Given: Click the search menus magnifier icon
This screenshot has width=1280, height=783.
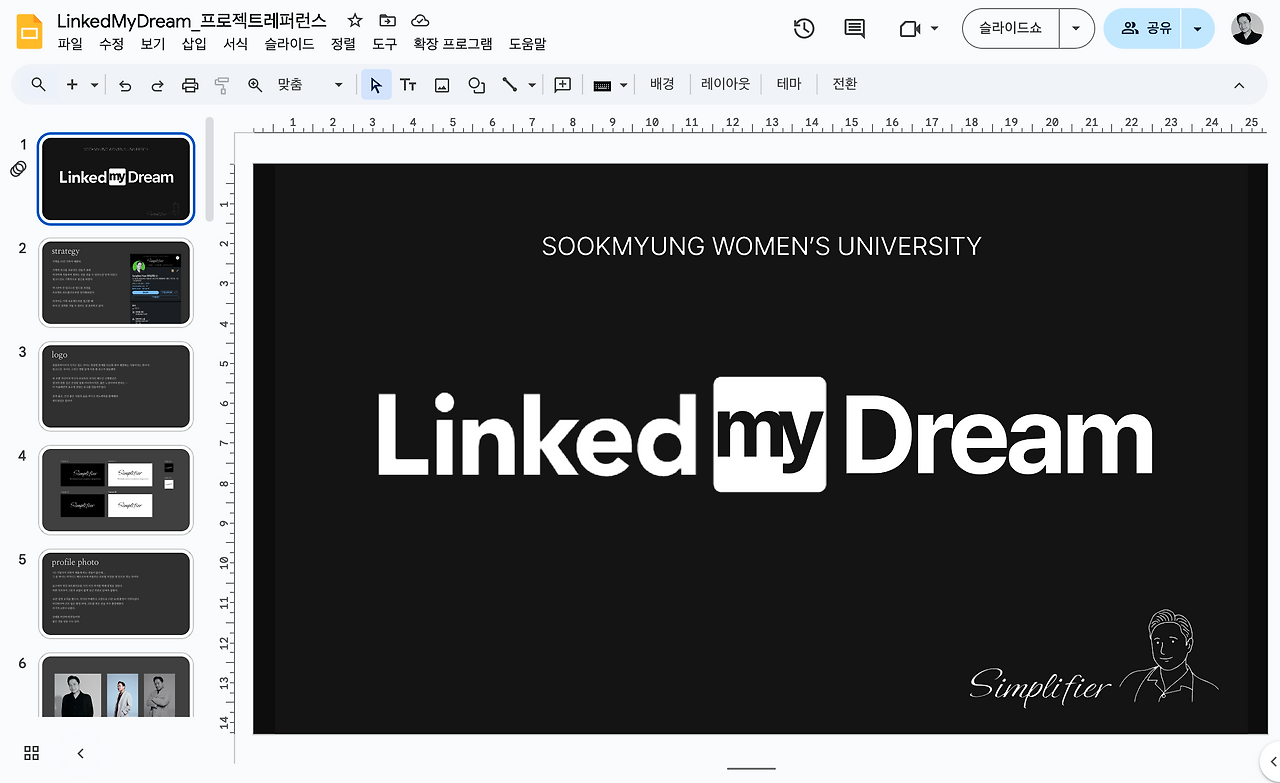Looking at the screenshot, I should coord(38,85).
